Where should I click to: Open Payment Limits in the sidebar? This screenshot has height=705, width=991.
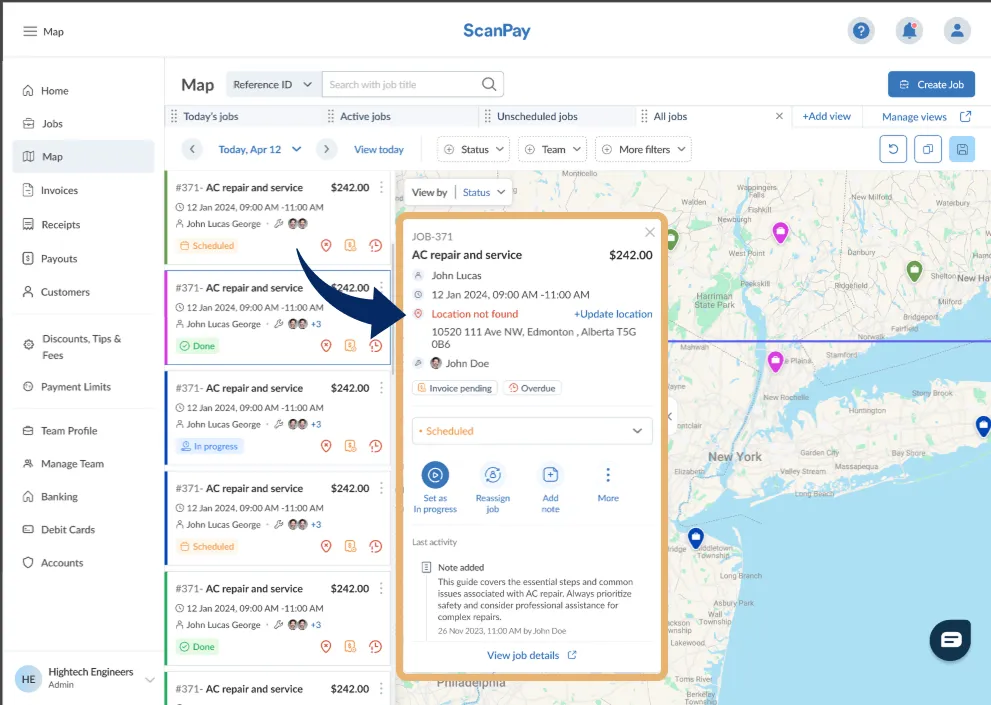click(x=83, y=387)
